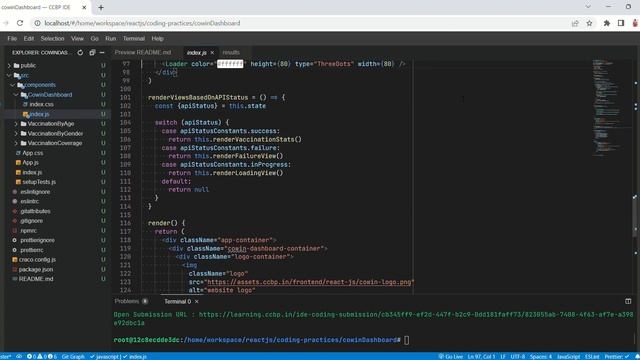The width and height of the screenshot is (640, 360).
Task: Click the browser side panel icon
Action: coord(621,23)
